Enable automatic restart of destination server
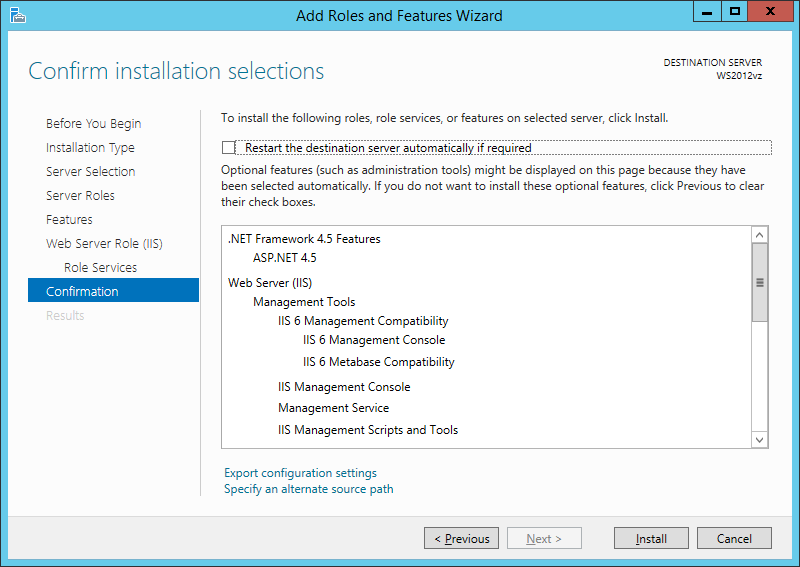This screenshot has height=567, width=800. (229, 148)
